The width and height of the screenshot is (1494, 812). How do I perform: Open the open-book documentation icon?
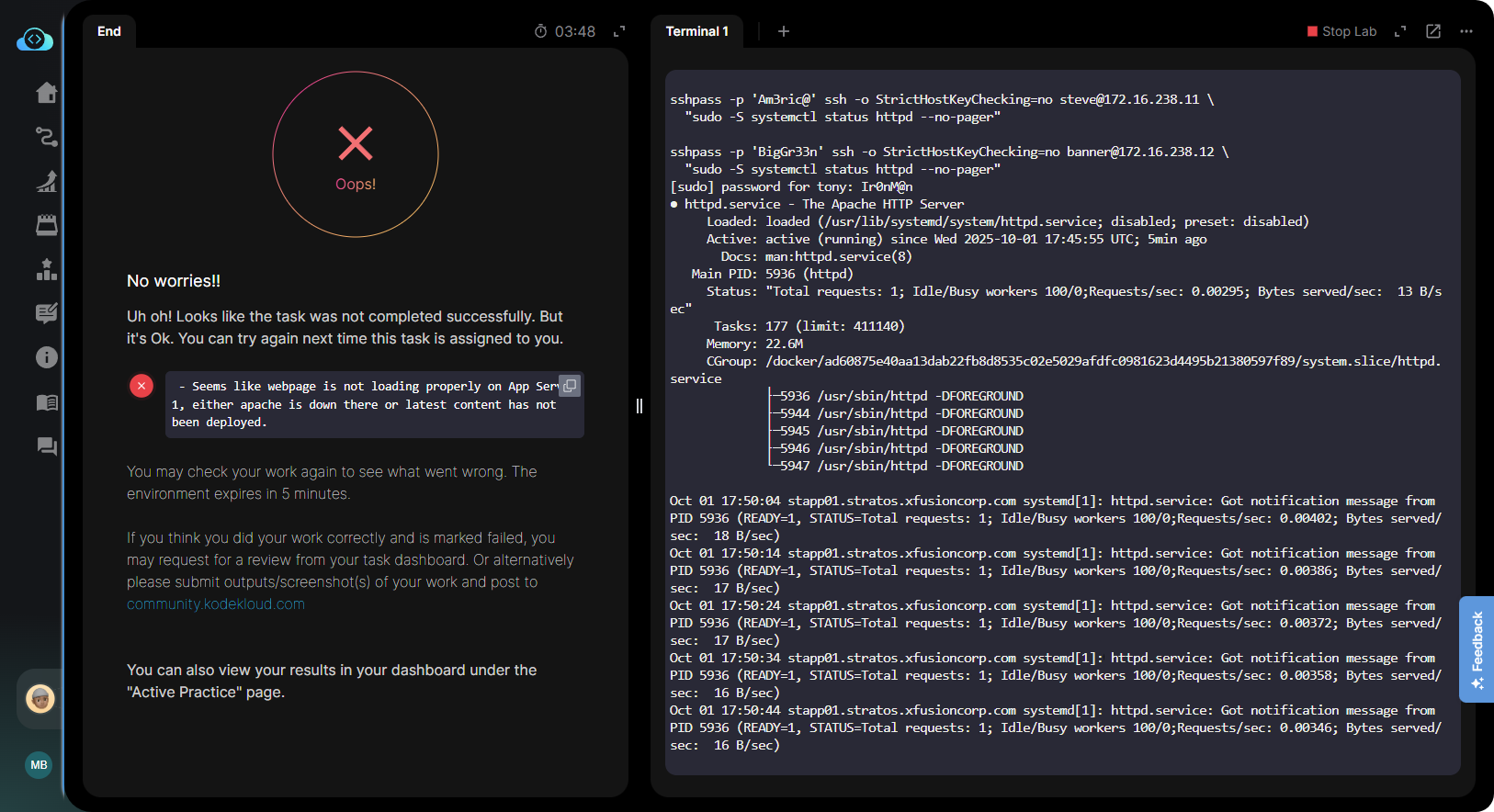pyautogui.click(x=46, y=402)
